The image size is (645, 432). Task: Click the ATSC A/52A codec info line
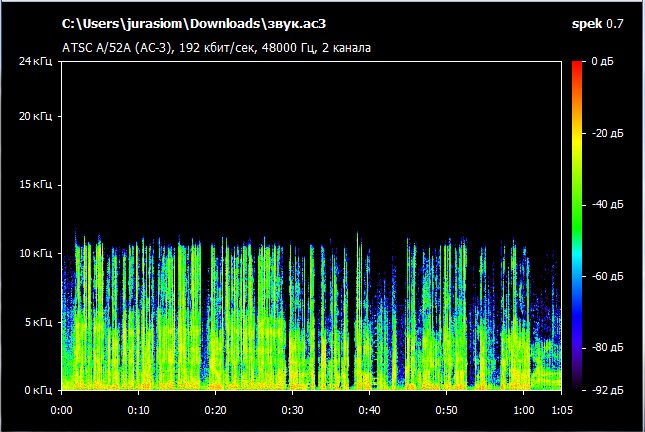tap(216, 48)
